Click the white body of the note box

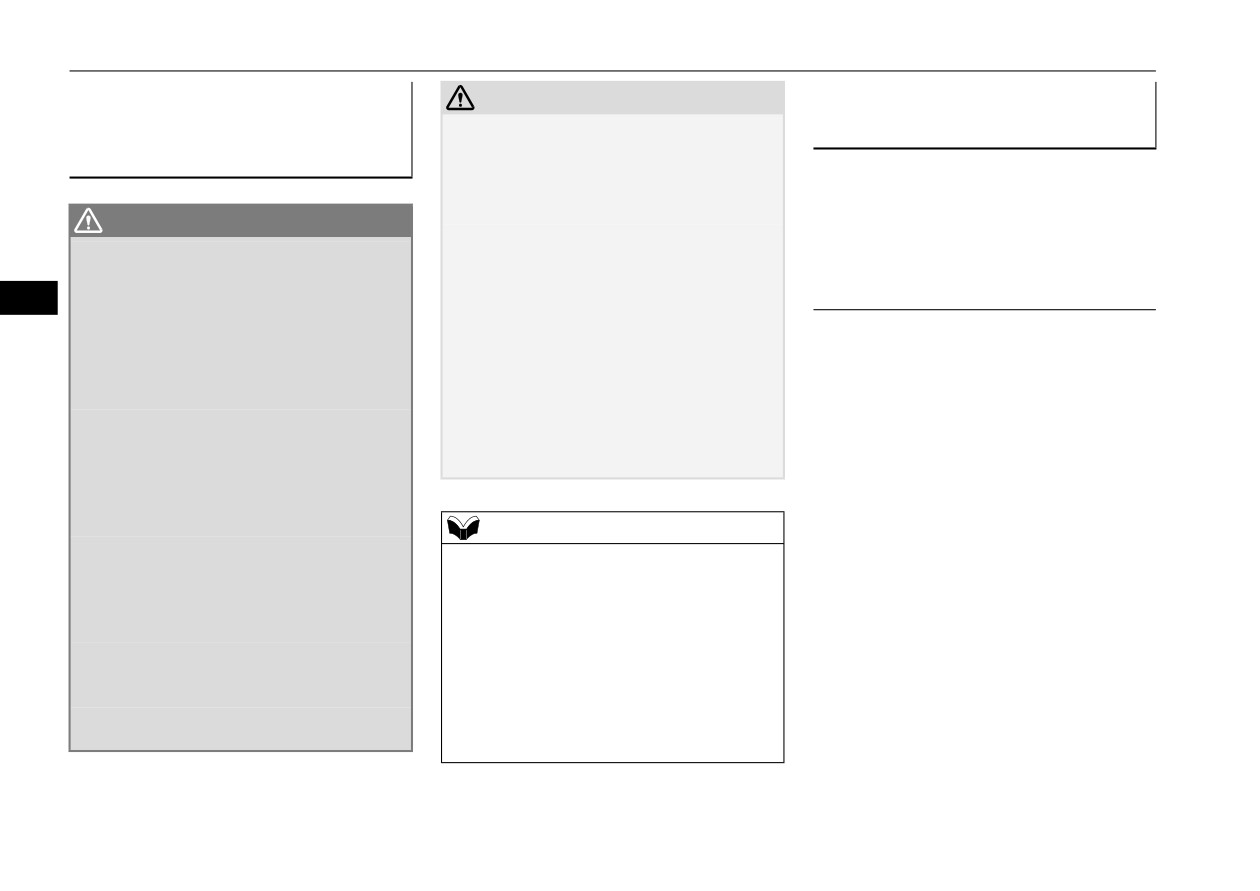click(x=613, y=653)
